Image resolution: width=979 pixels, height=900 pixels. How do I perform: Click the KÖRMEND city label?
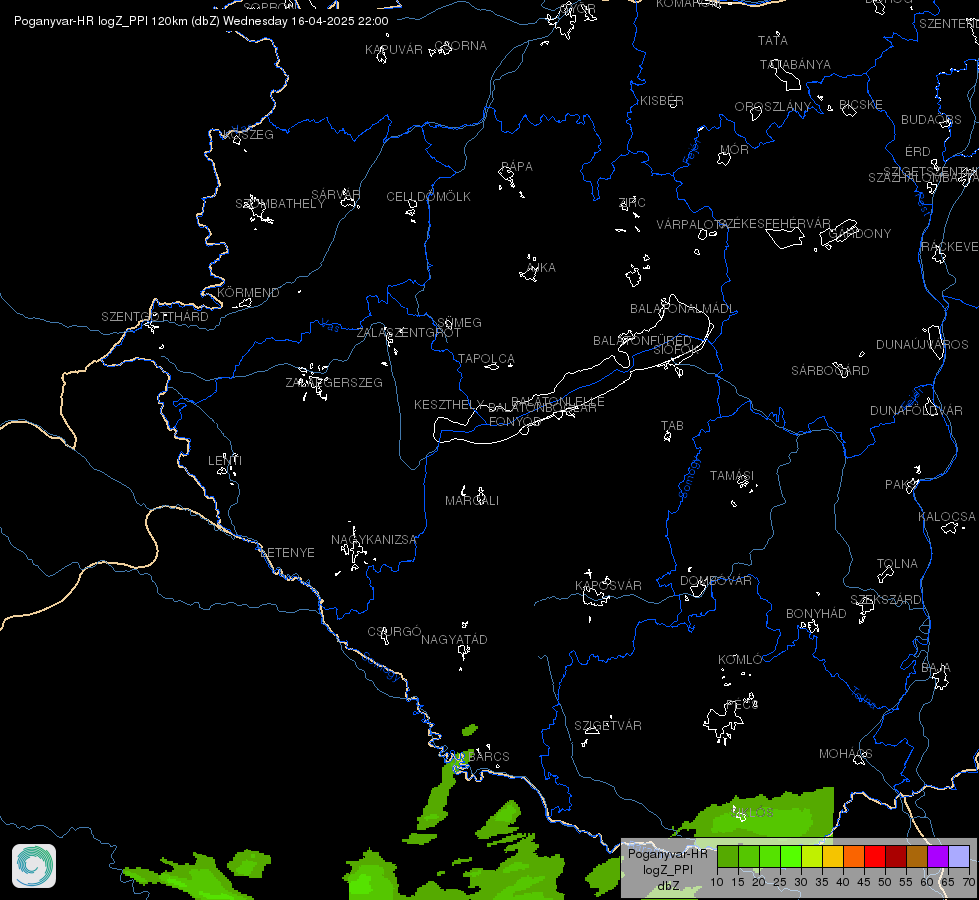tap(248, 292)
